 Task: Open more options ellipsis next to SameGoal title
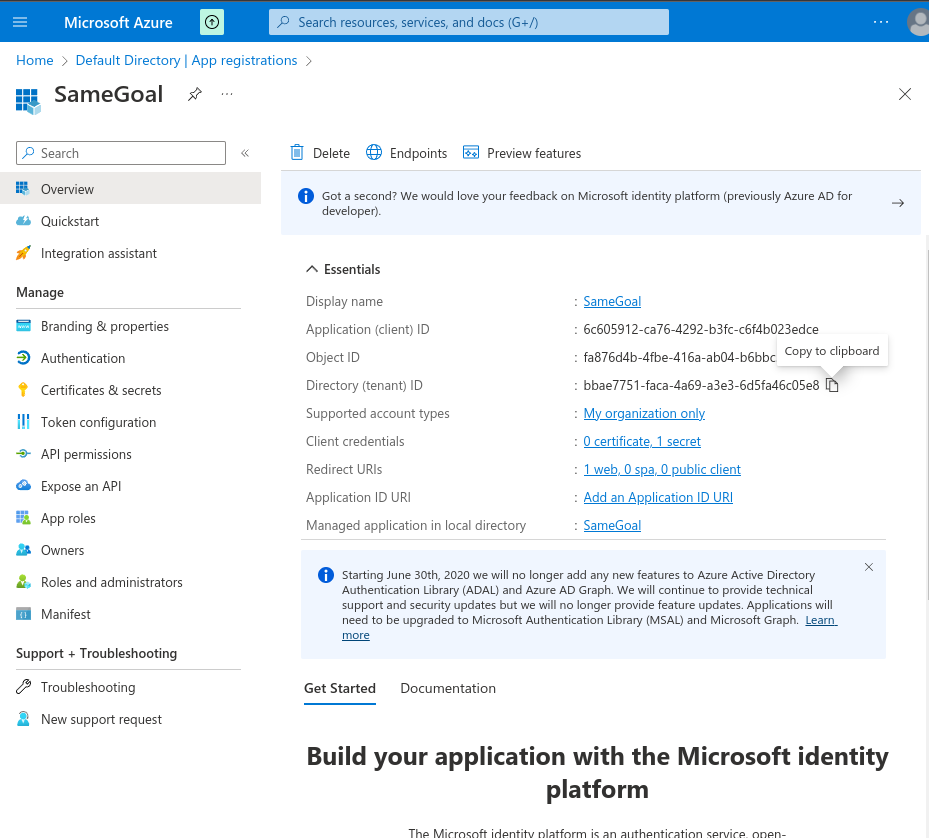(x=227, y=94)
